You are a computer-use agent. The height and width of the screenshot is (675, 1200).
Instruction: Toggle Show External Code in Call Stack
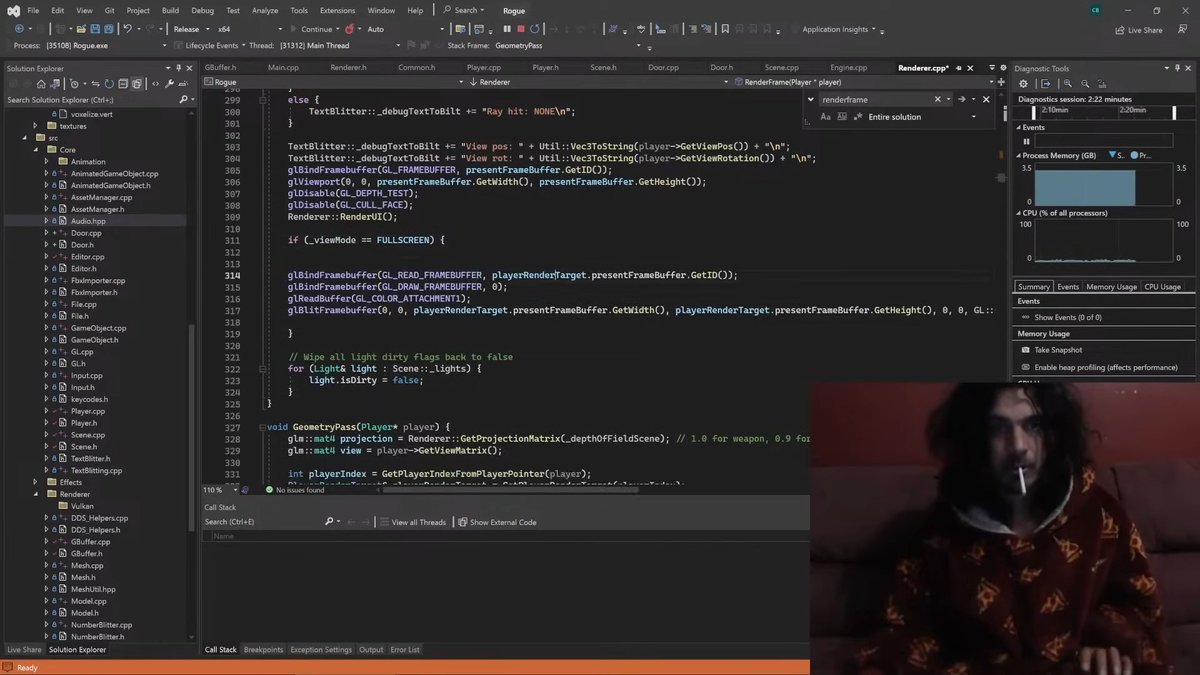pyautogui.click(x=498, y=522)
